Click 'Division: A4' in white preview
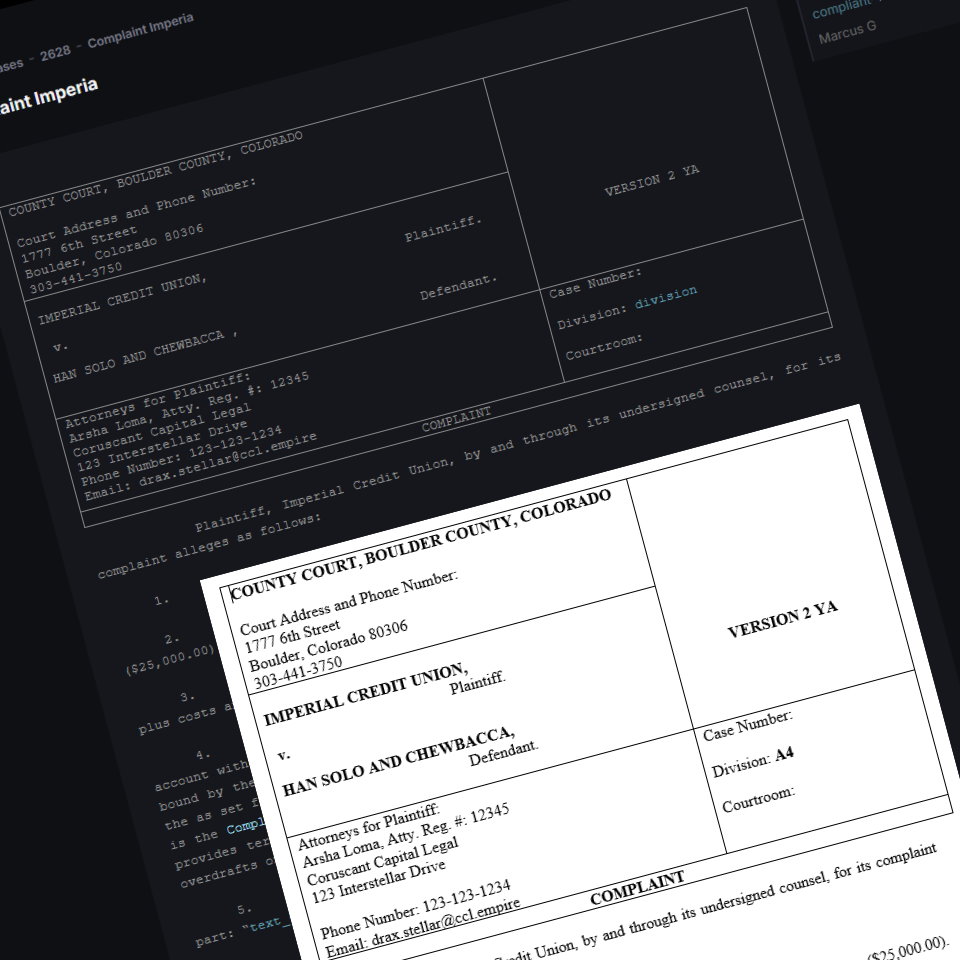The height and width of the screenshot is (960, 960). 752,762
